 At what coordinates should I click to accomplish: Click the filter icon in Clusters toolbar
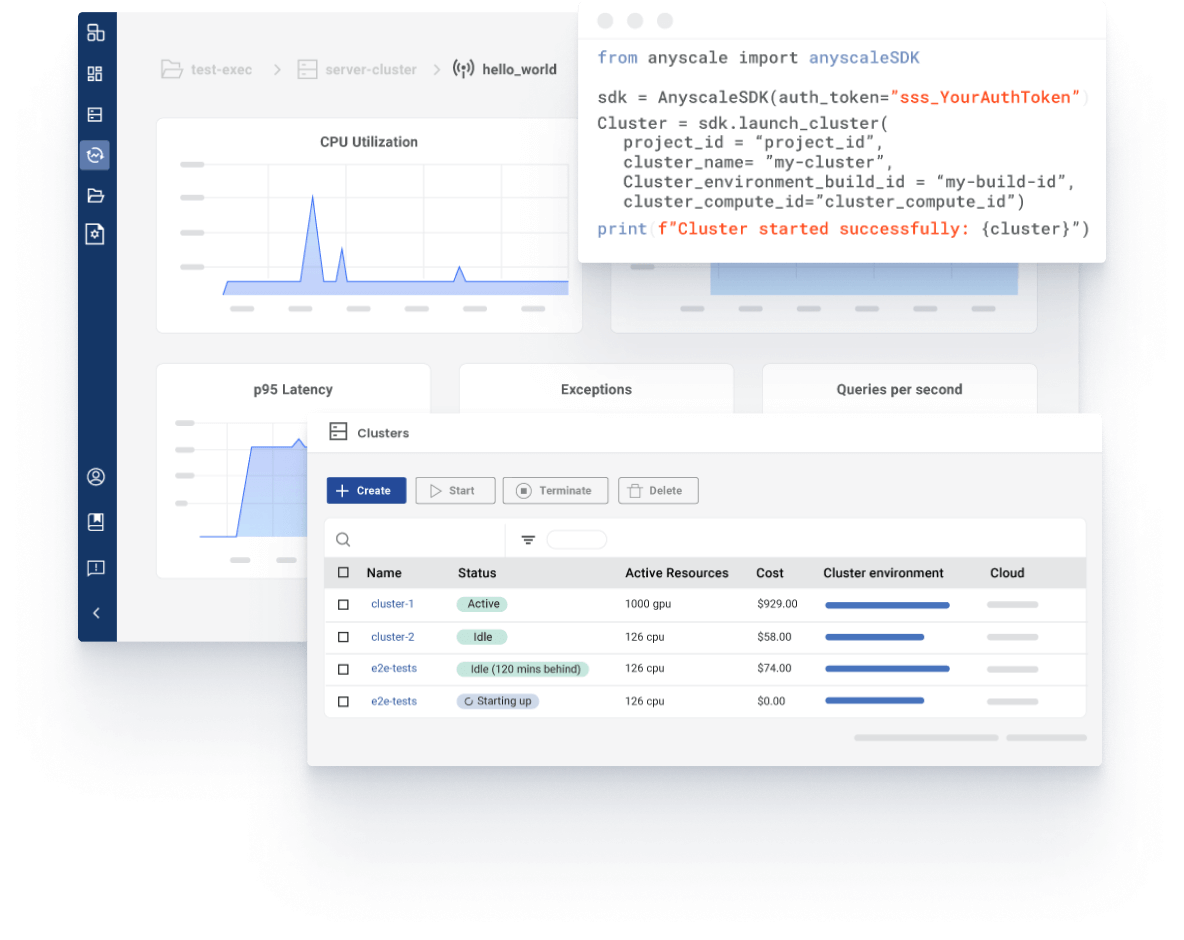tap(529, 540)
